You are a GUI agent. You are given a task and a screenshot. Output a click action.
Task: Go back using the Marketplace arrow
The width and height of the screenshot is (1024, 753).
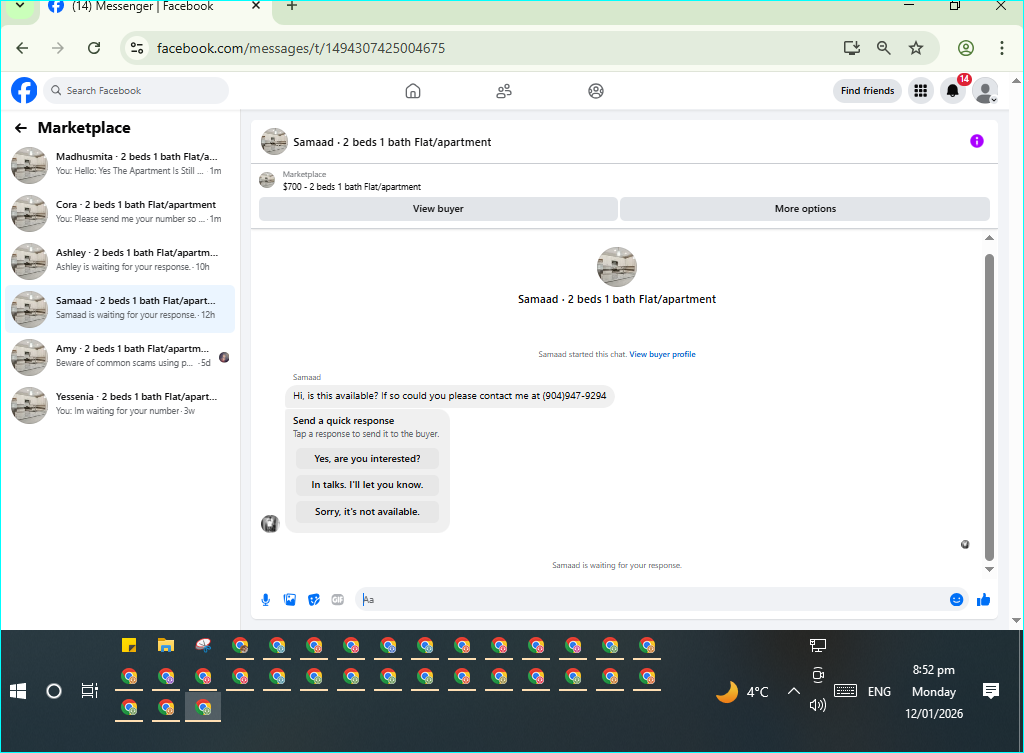pos(21,128)
